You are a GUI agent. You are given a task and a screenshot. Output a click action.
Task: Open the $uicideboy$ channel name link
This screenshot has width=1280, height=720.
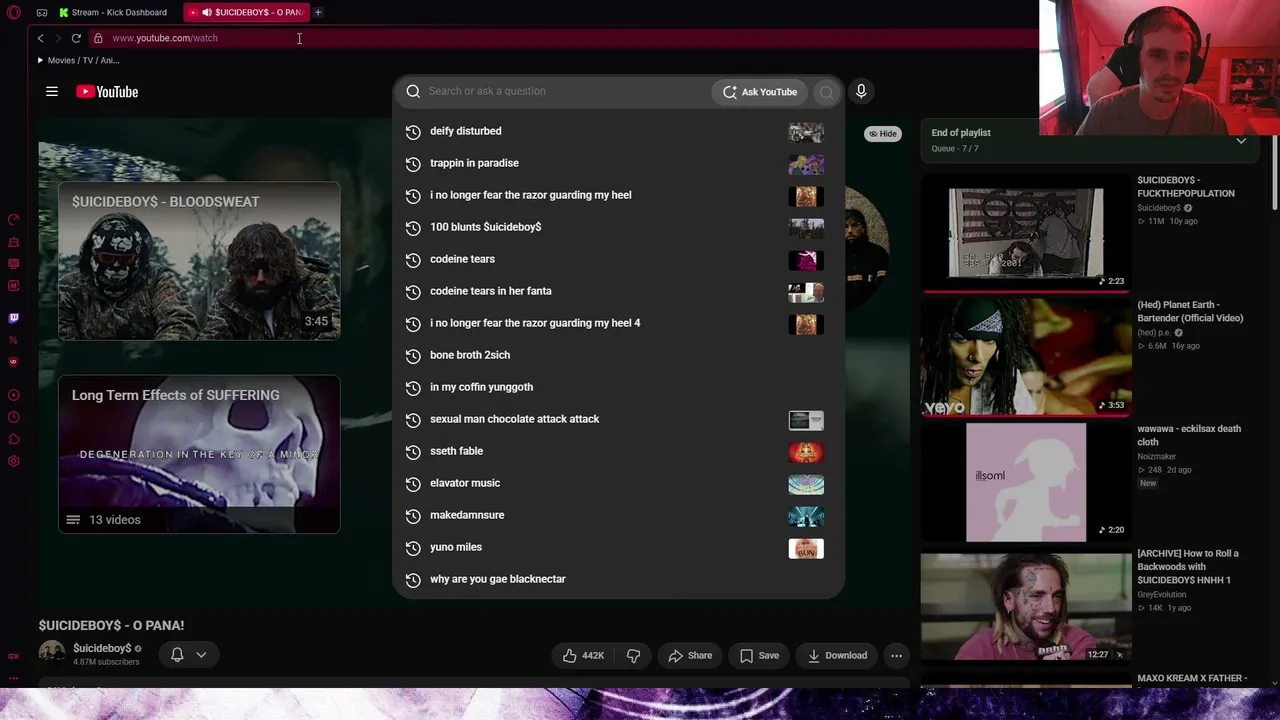click(x=102, y=648)
